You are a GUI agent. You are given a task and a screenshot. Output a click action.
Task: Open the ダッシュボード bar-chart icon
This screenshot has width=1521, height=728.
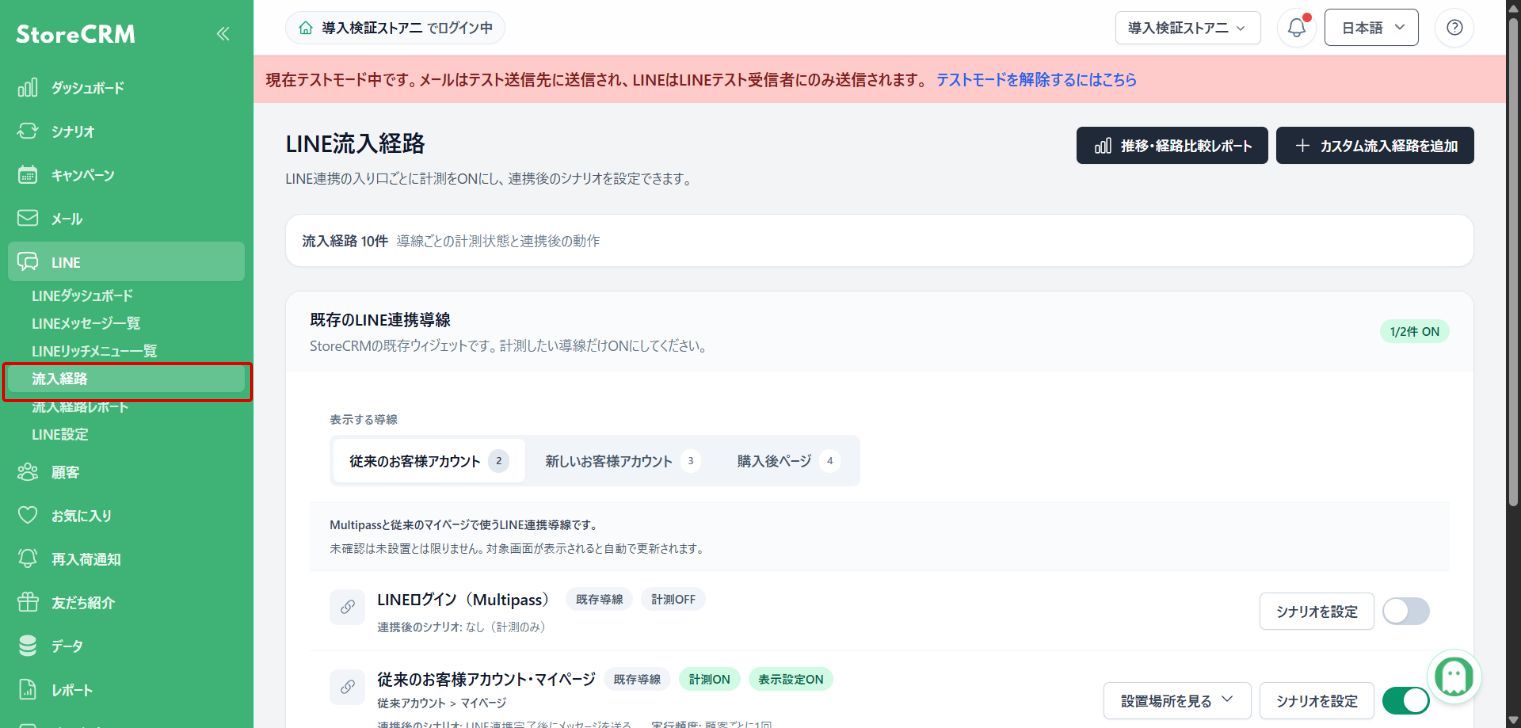point(28,88)
